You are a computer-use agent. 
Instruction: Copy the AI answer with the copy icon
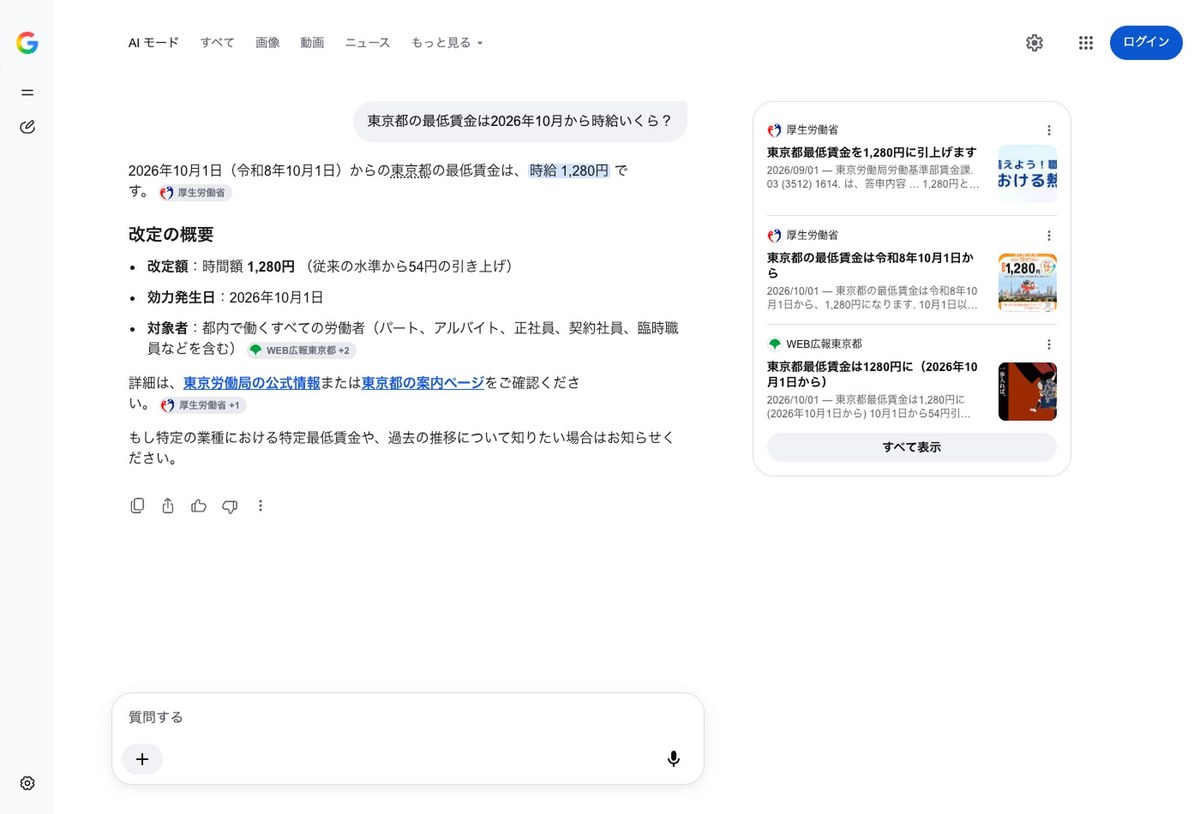tap(137, 506)
